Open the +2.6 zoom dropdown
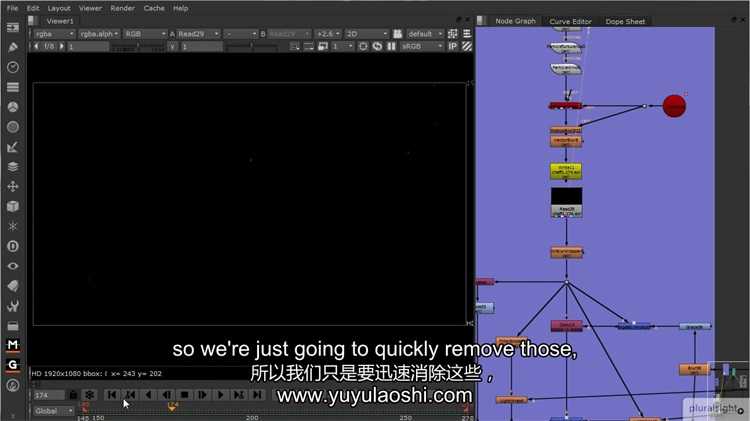The image size is (750, 421). pos(328,34)
